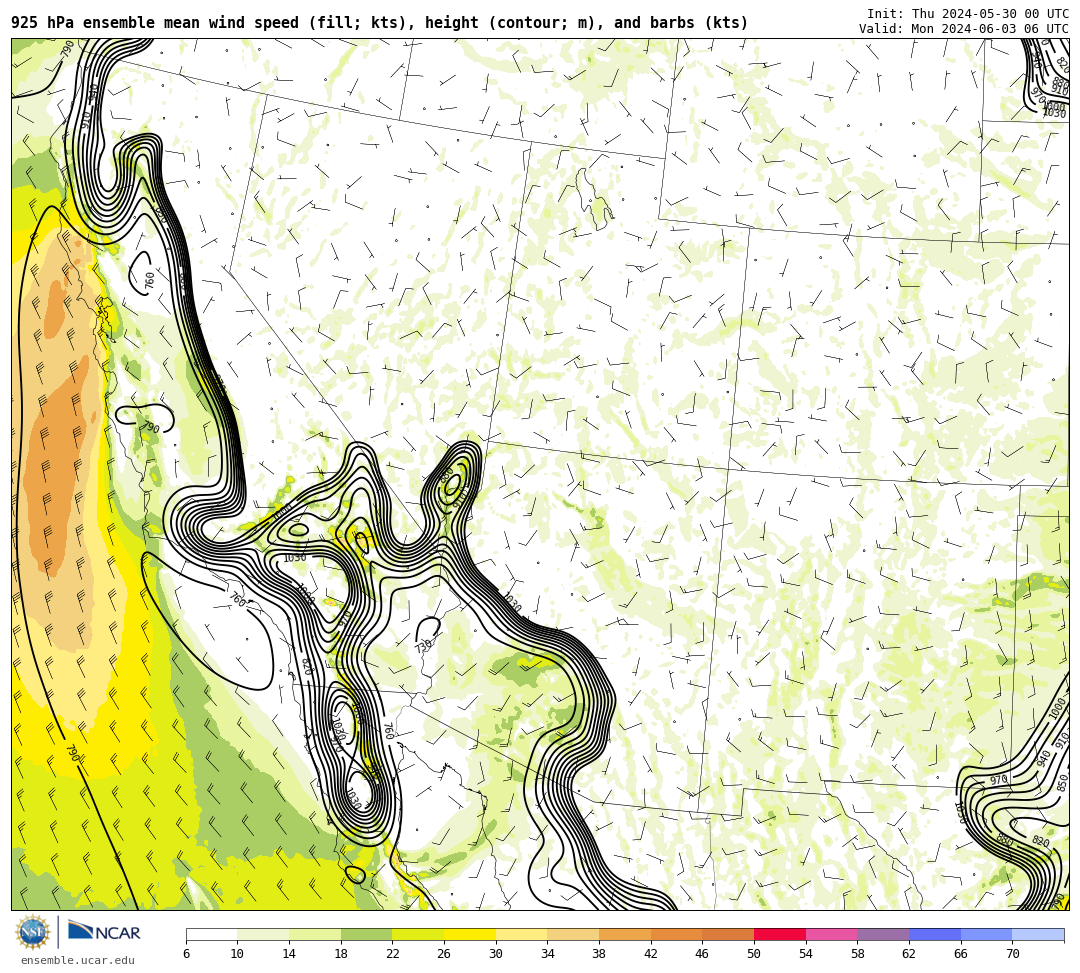Click the colorbar label 50
Viewport: 1080px width, 973px height.
754,954
